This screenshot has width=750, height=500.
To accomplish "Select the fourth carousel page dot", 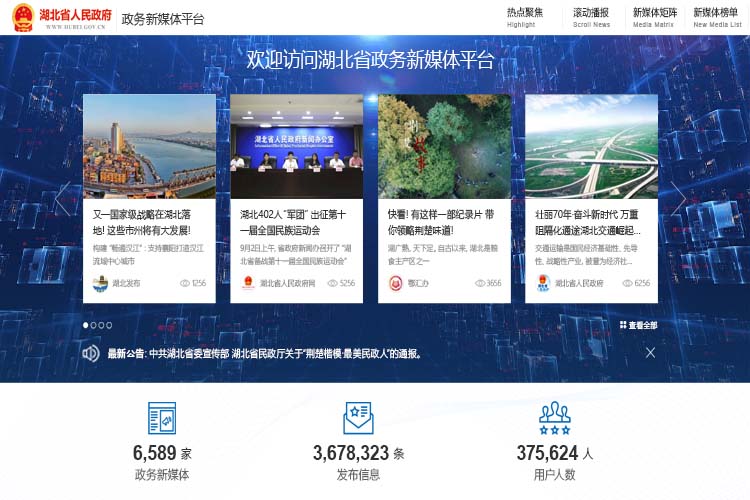I will [109, 325].
